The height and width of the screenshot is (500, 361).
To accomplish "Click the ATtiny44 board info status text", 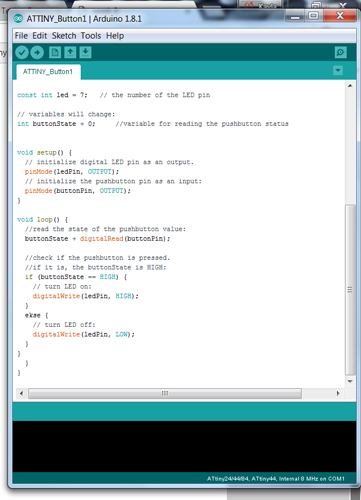I will point(276,478).
